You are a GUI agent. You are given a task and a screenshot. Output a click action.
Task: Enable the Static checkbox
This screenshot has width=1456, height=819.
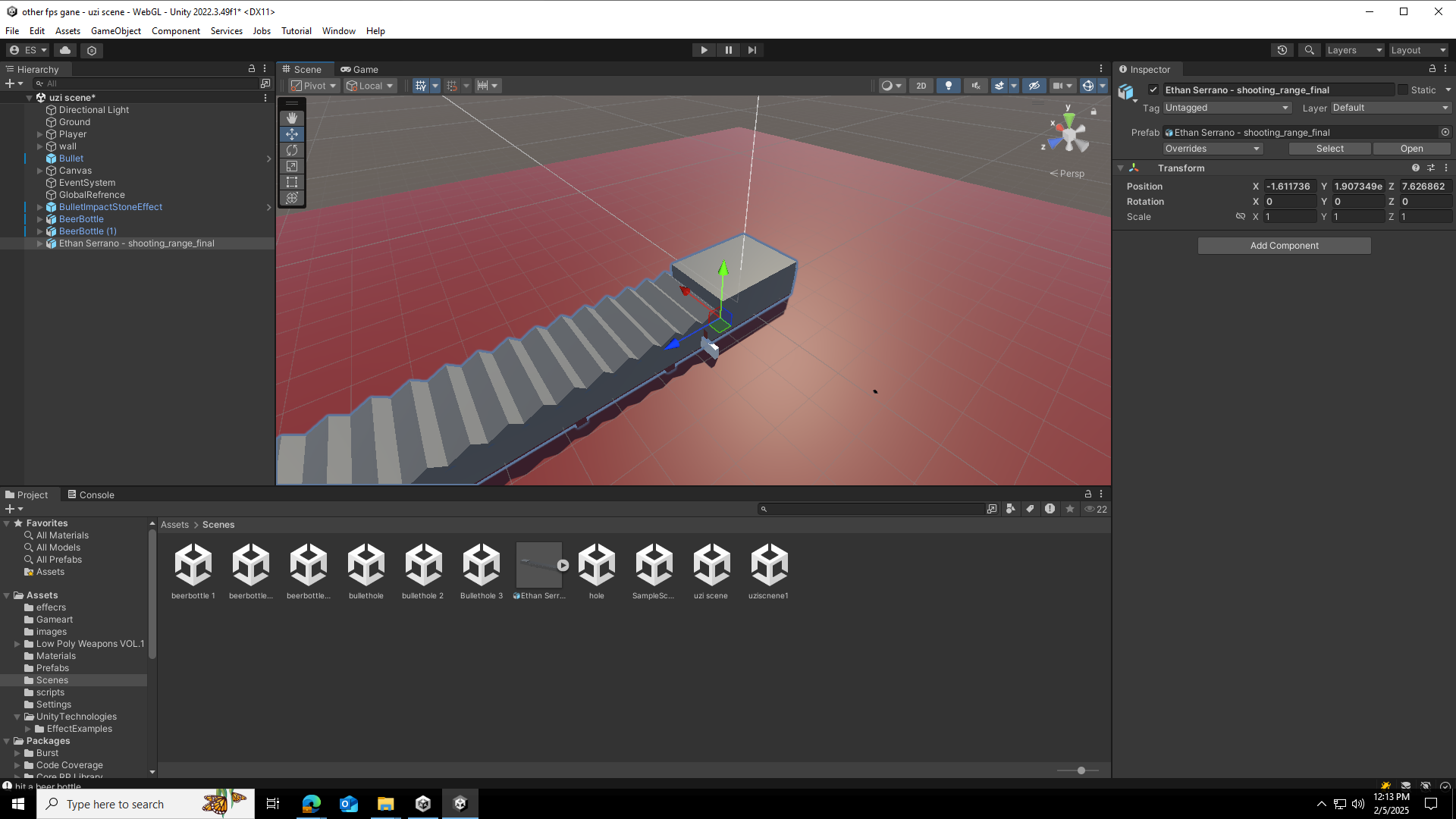[x=1403, y=89]
